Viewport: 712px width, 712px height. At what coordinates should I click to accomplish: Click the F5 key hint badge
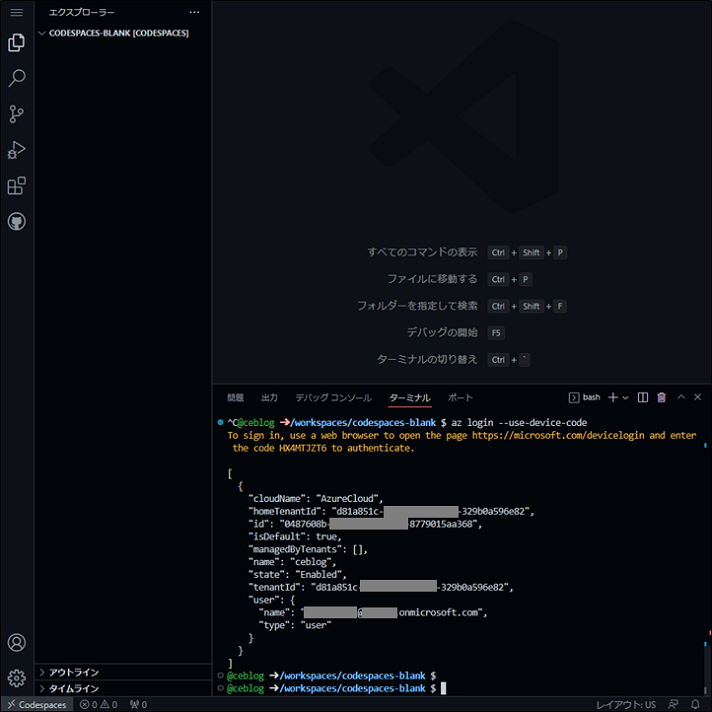496,333
